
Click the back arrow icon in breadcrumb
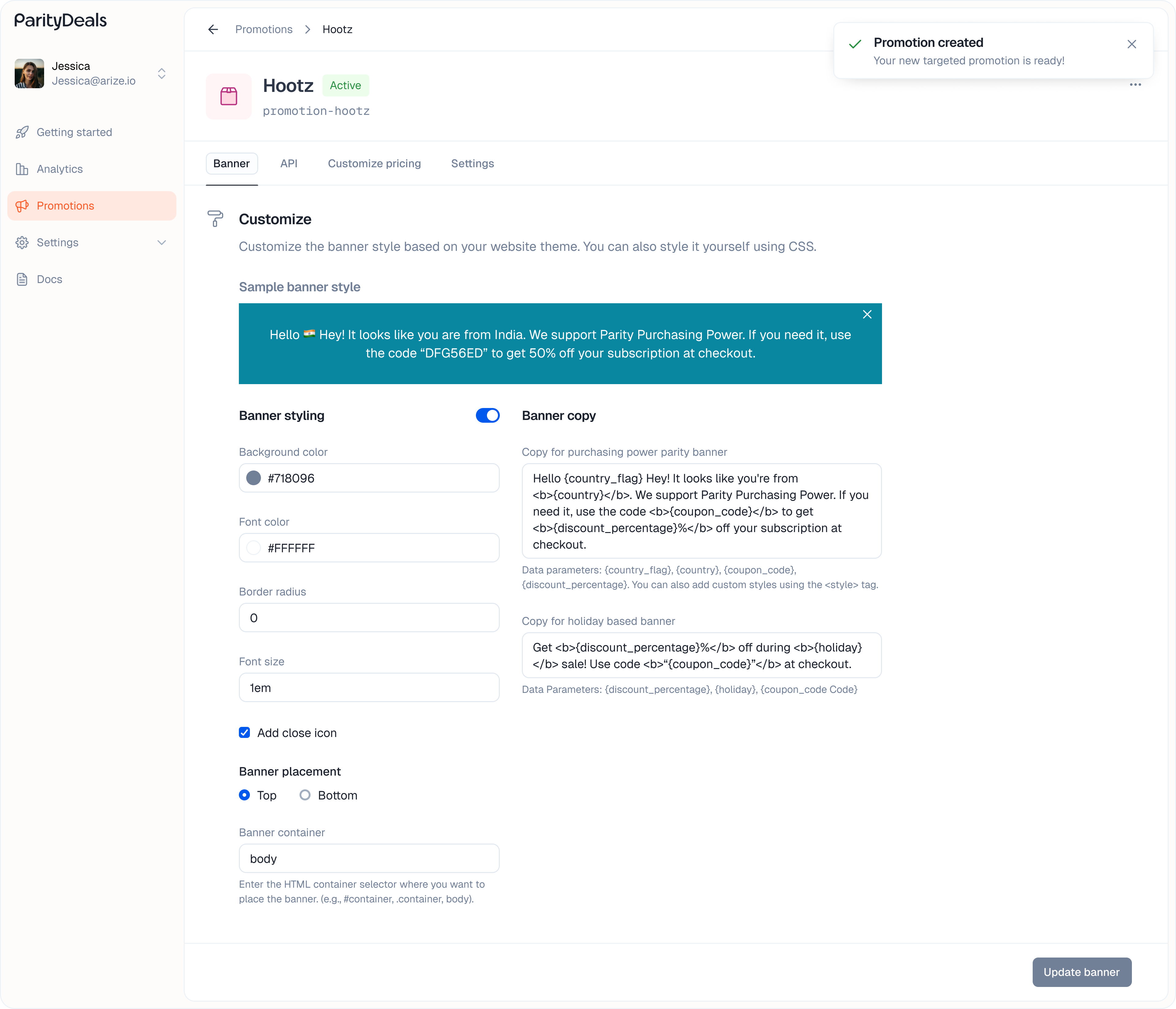click(213, 29)
